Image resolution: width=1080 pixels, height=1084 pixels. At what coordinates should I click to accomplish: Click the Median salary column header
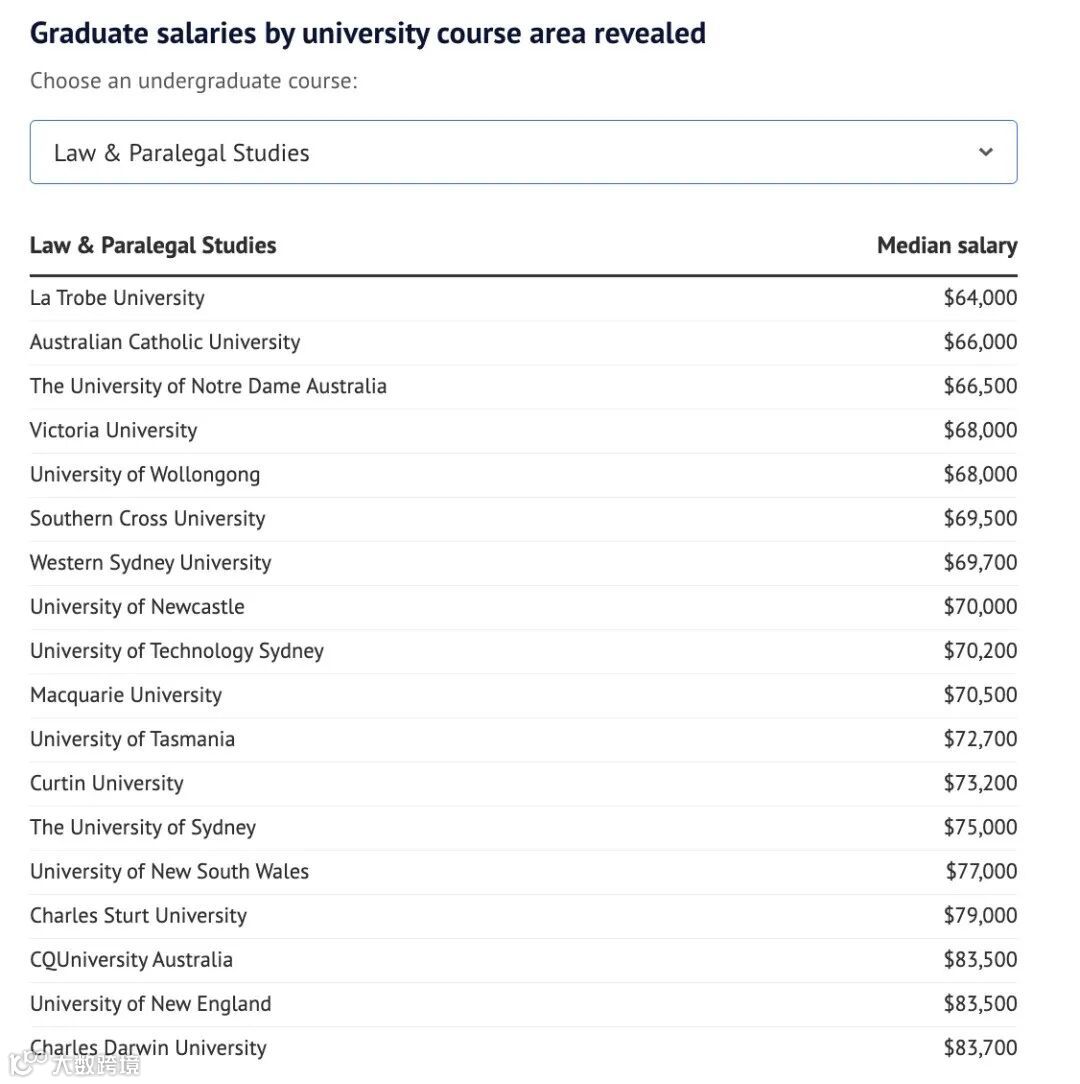point(946,246)
